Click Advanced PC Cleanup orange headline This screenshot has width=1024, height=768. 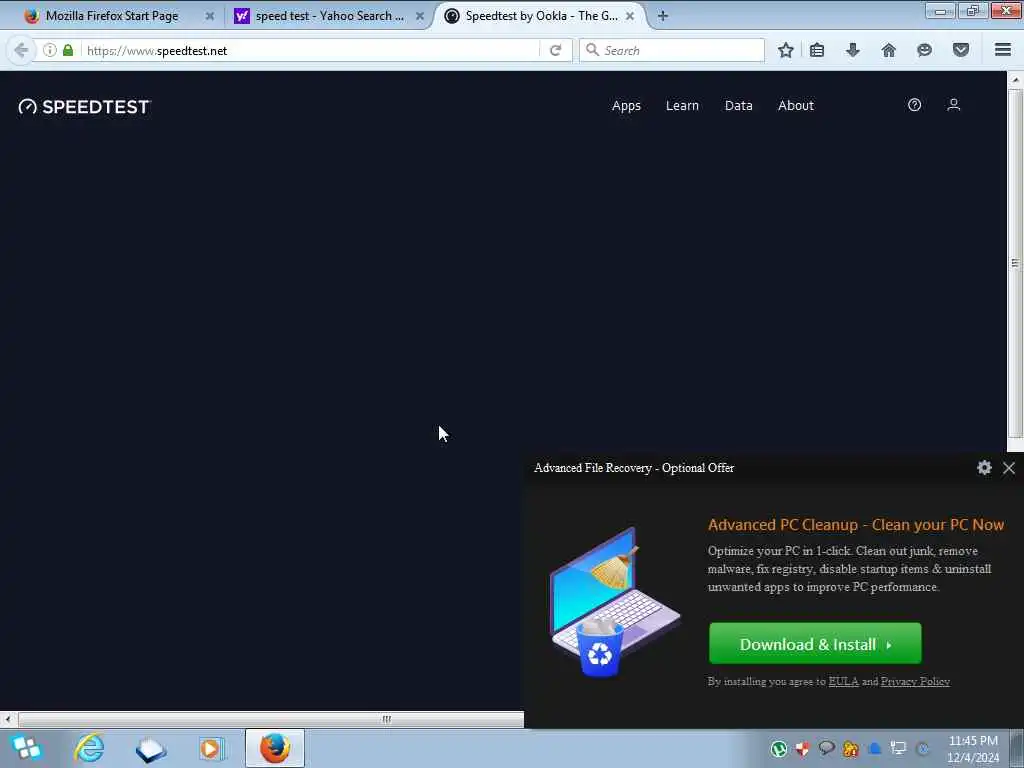[x=856, y=525]
